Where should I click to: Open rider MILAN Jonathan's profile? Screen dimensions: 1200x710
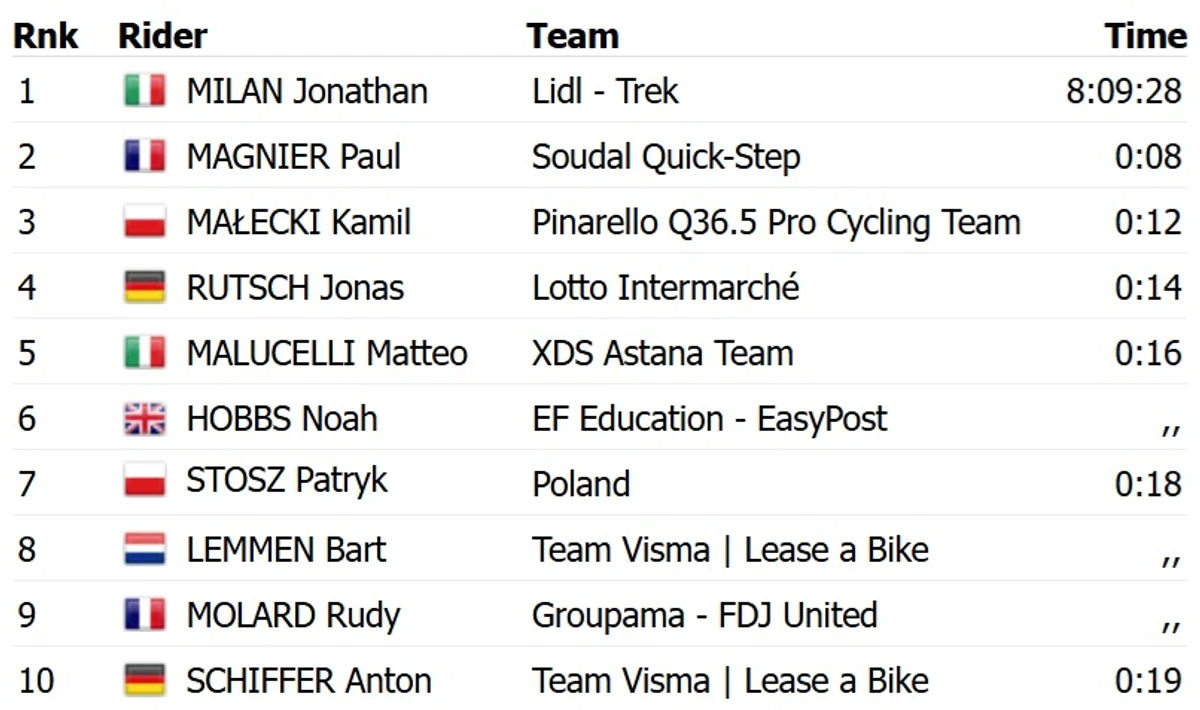307,91
